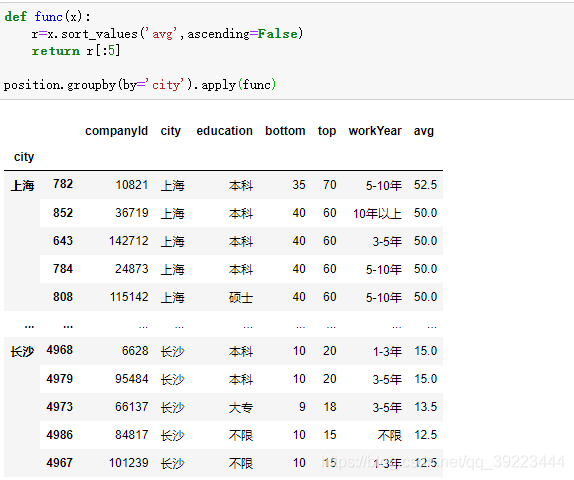Click the 'top' column header
The image size is (574, 480).
[327, 131]
